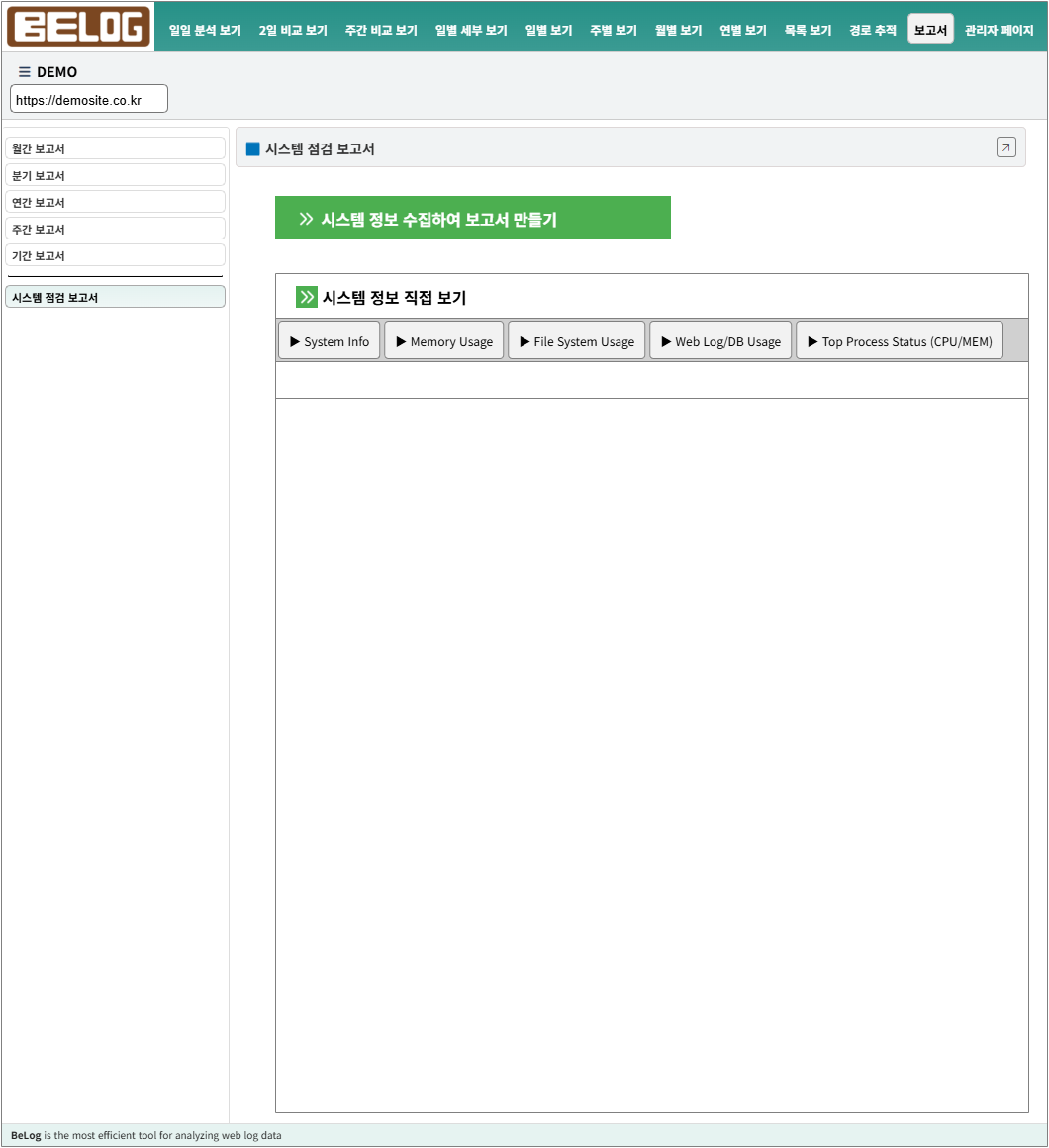1049x1148 pixels.
Task: Open the report in a new window icon
Action: (x=1005, y=147)
